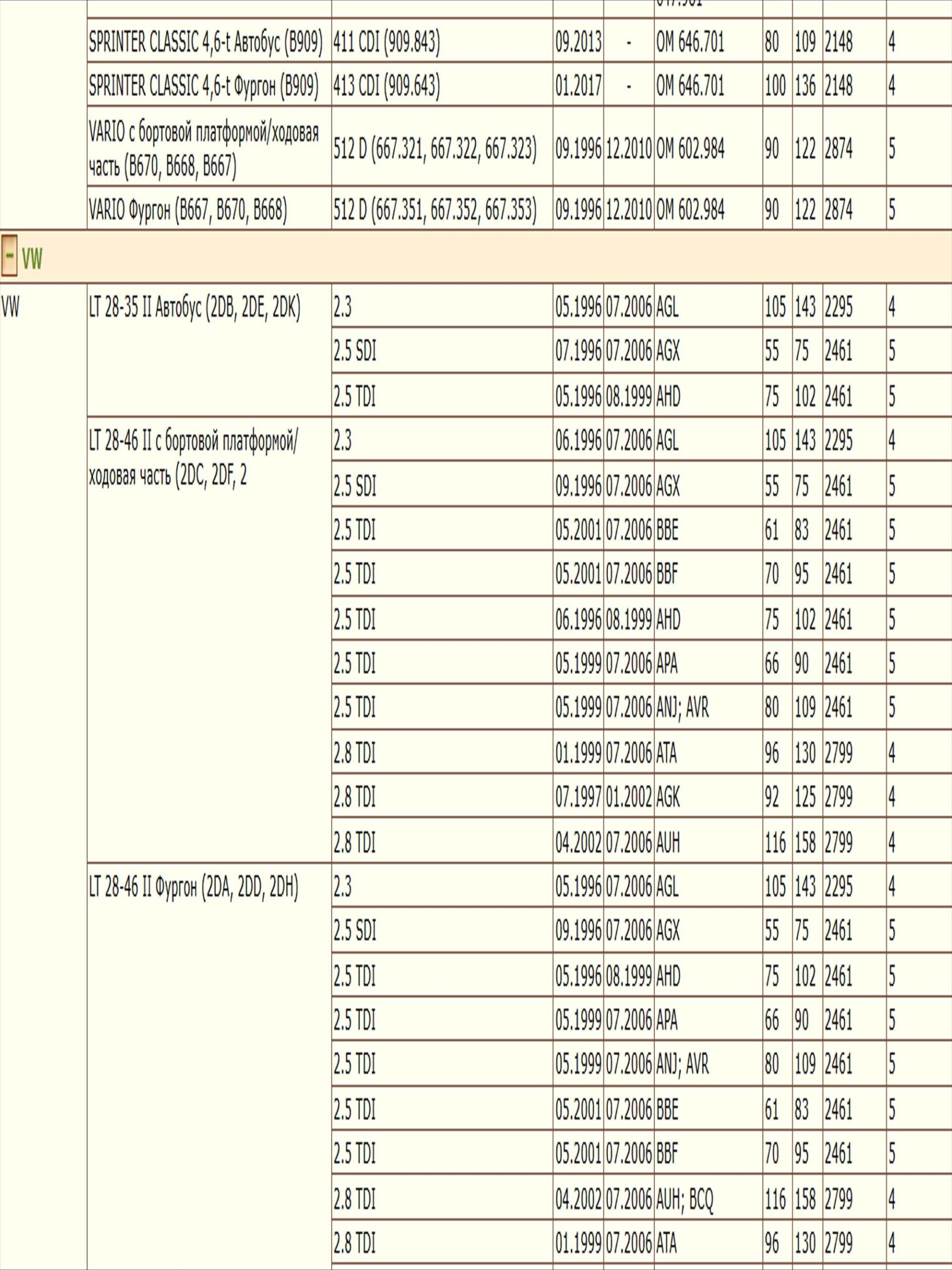Select the SPRINTER CLASSIC 4,6-t Автобус (B909) cell
This screenshot has height=1270, width=952.
[x=205, y=41]
